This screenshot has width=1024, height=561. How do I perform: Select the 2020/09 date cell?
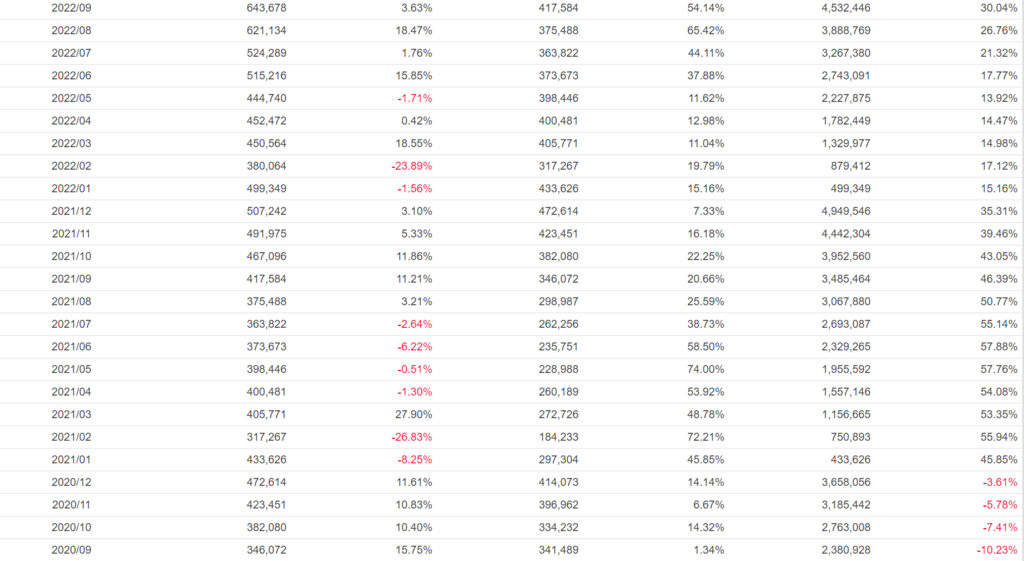[70, 550]
